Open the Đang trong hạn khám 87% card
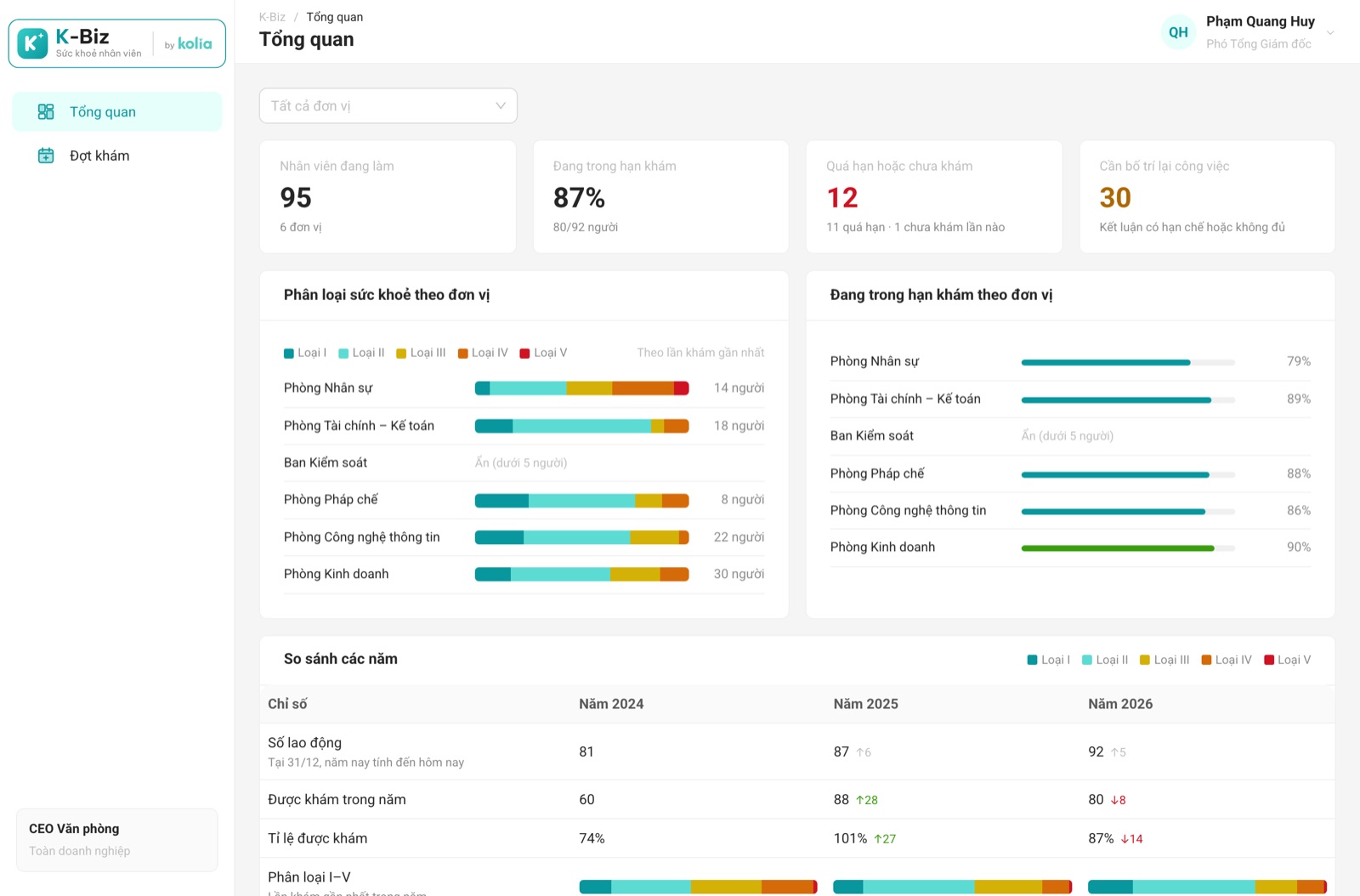 click(661, 196)
